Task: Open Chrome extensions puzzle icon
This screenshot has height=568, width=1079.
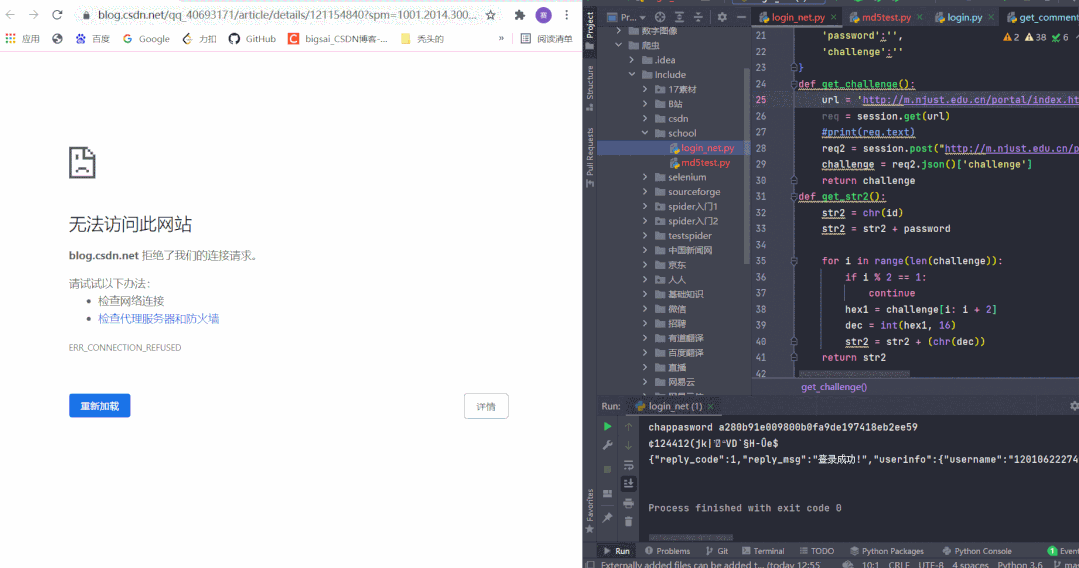Action: pyautogui.click(x=520, y=14)
